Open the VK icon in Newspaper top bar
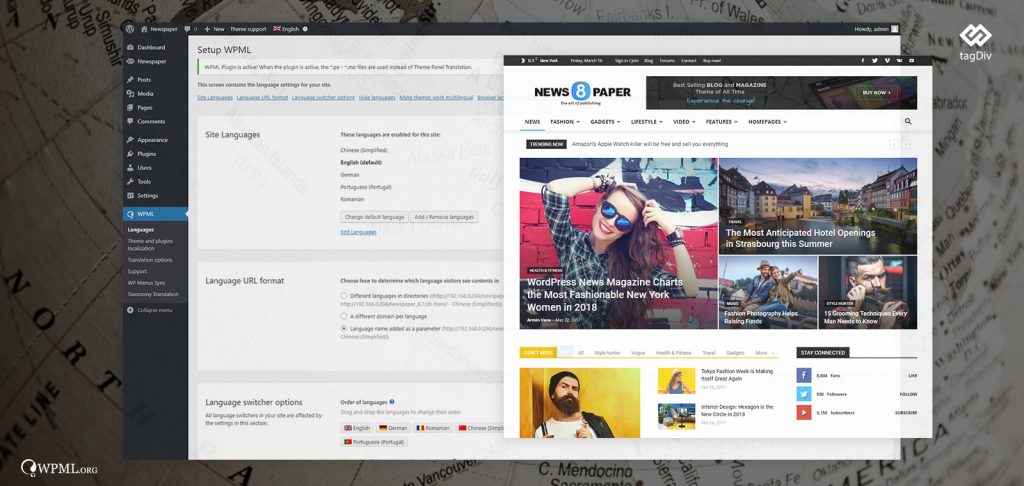Viewport: 1024px width, 486px height. coord(900,61)
